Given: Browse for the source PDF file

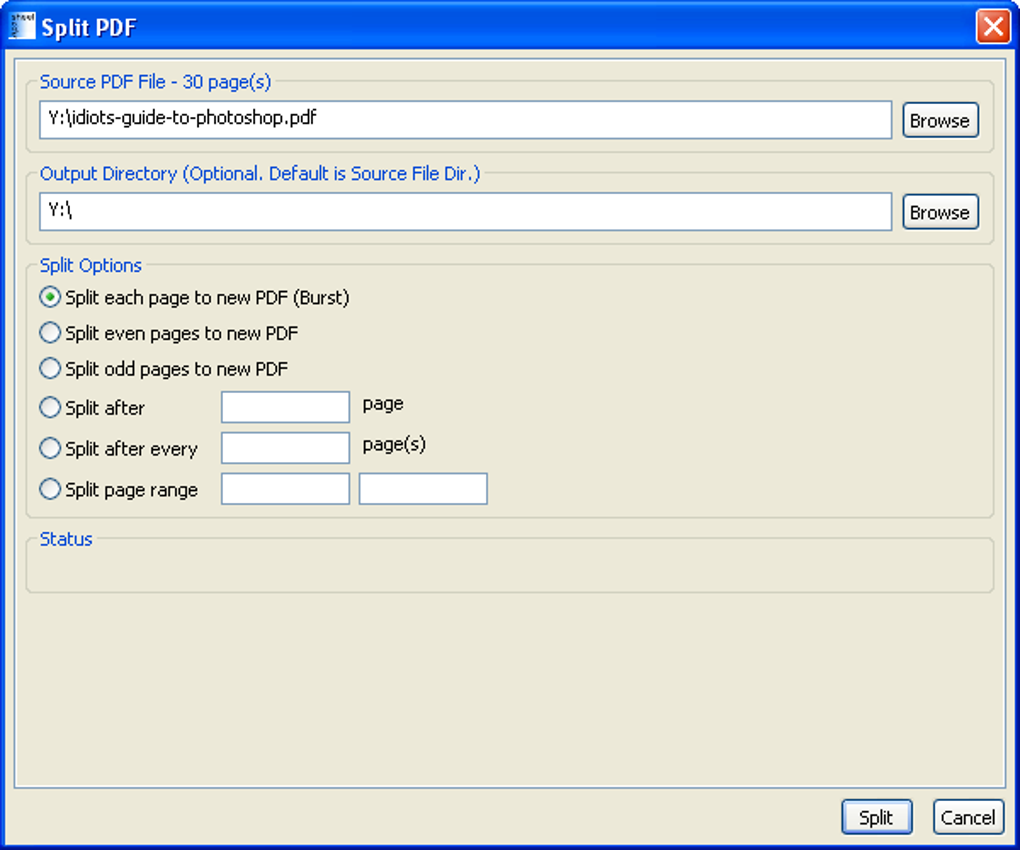Looking at the screenshot, I should click(x=939, y=120).
